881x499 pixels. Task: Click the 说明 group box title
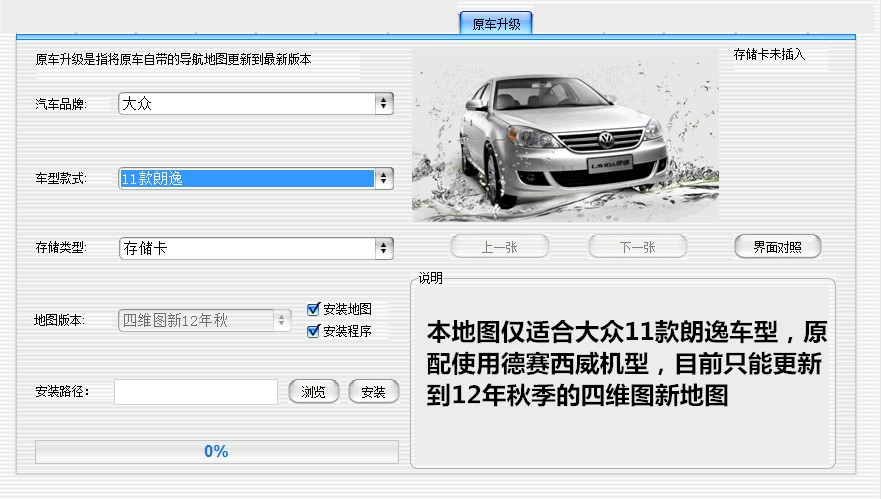430,278
